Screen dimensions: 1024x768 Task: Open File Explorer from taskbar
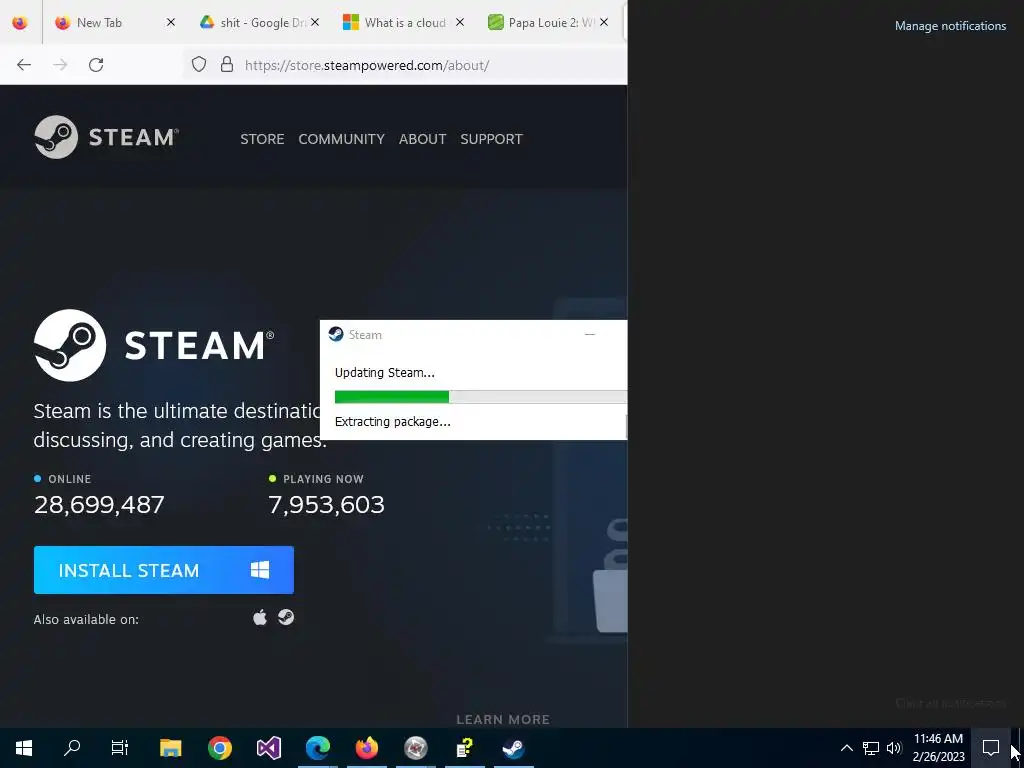tap(171, 748)
